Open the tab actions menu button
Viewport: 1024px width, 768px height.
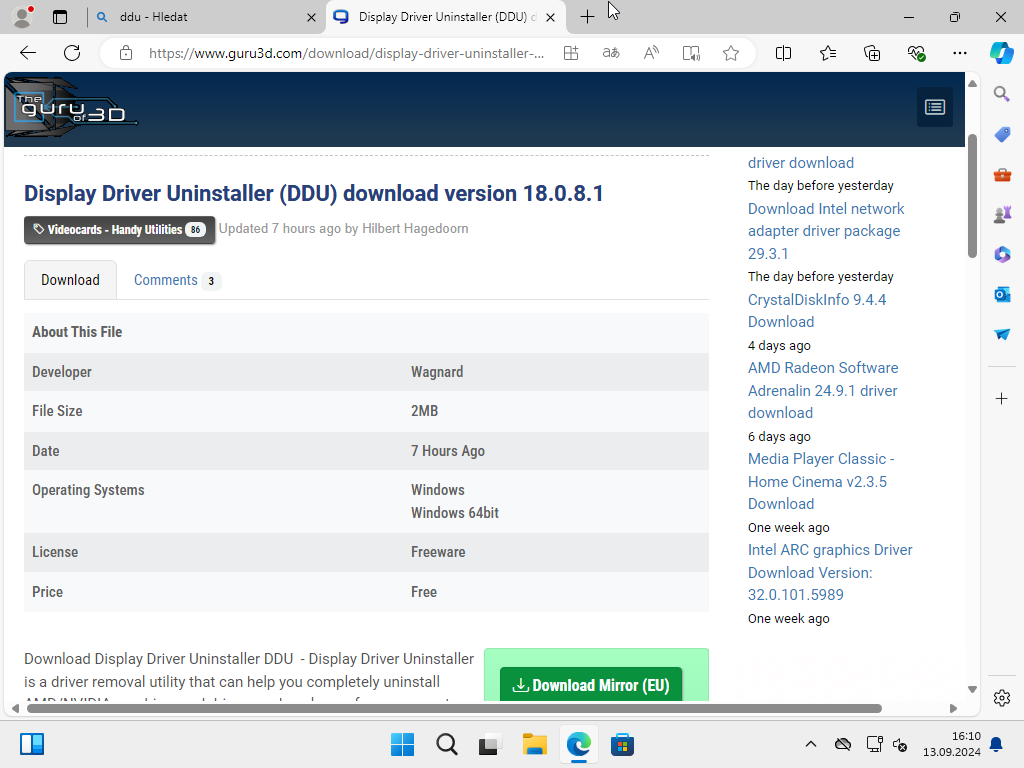[60, 17]
